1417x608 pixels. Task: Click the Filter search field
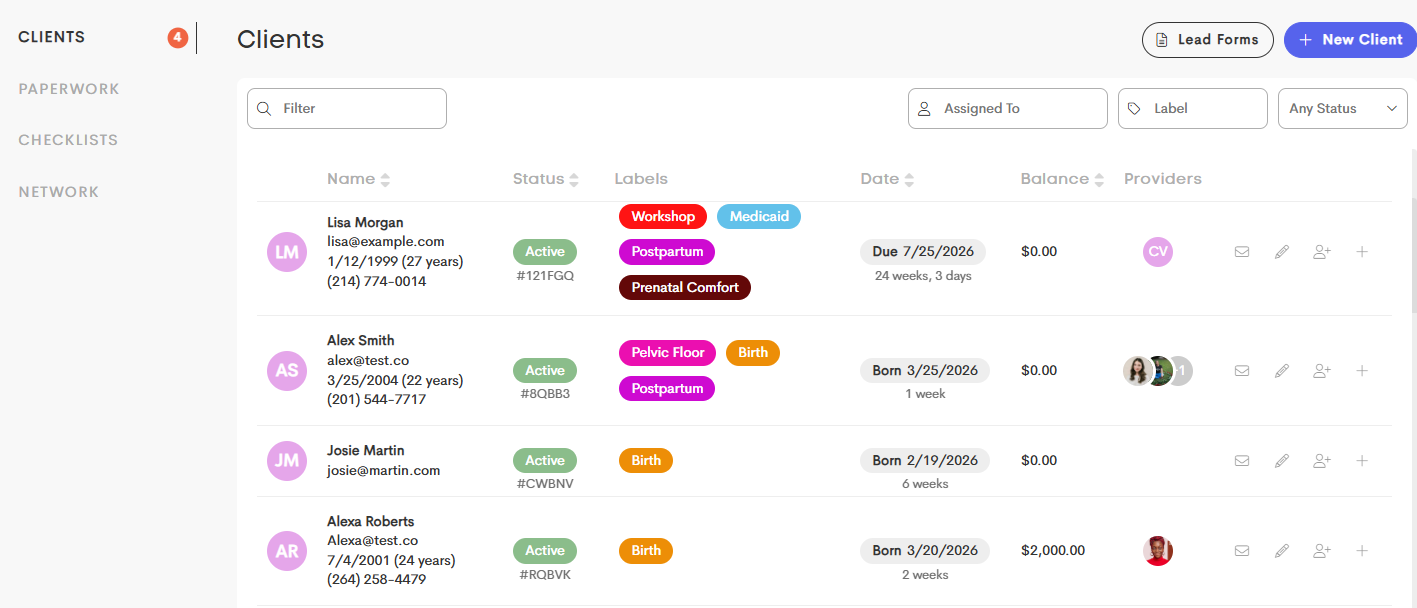[x=347, y=108]
